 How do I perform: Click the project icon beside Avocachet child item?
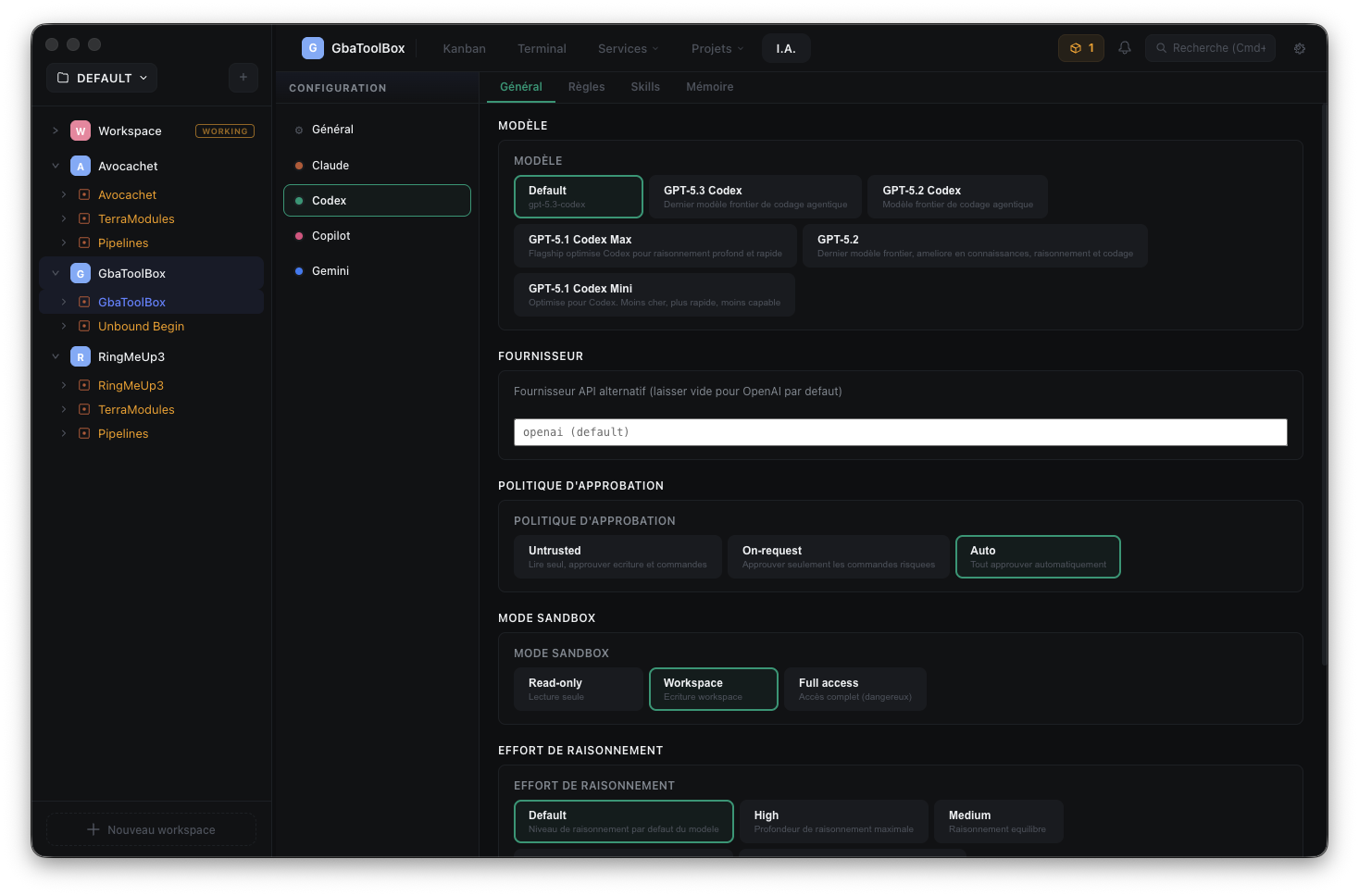coord(84,195)
